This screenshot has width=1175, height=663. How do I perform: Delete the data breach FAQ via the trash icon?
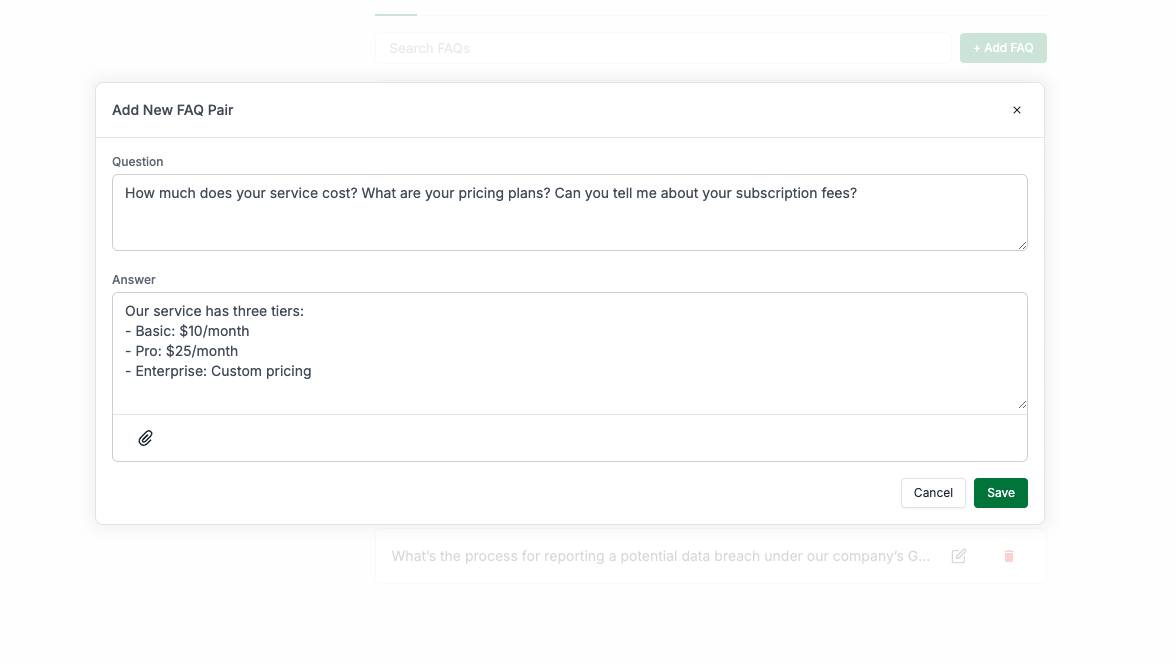tap(1008, 556)
